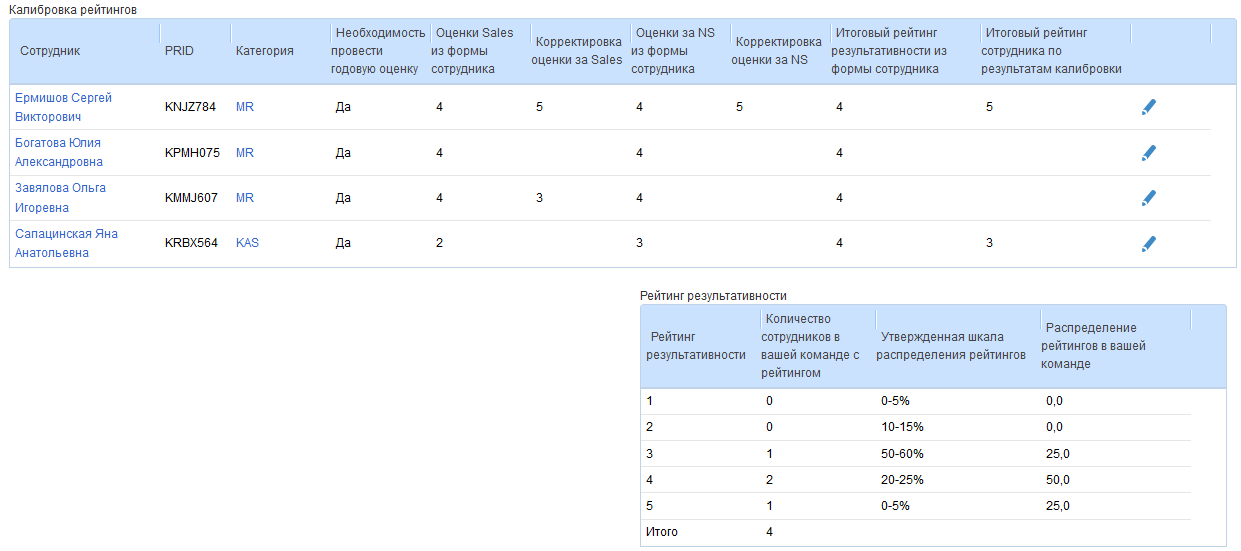Sort by PRID column header

(x=179, y=51)
